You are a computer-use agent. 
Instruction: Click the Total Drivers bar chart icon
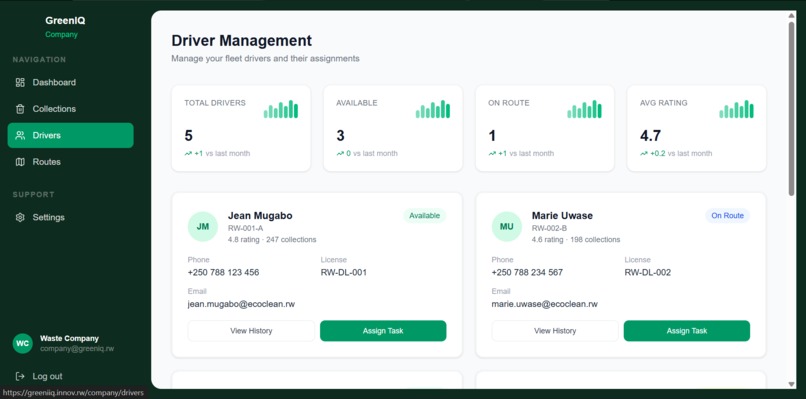tap(281, 109)
